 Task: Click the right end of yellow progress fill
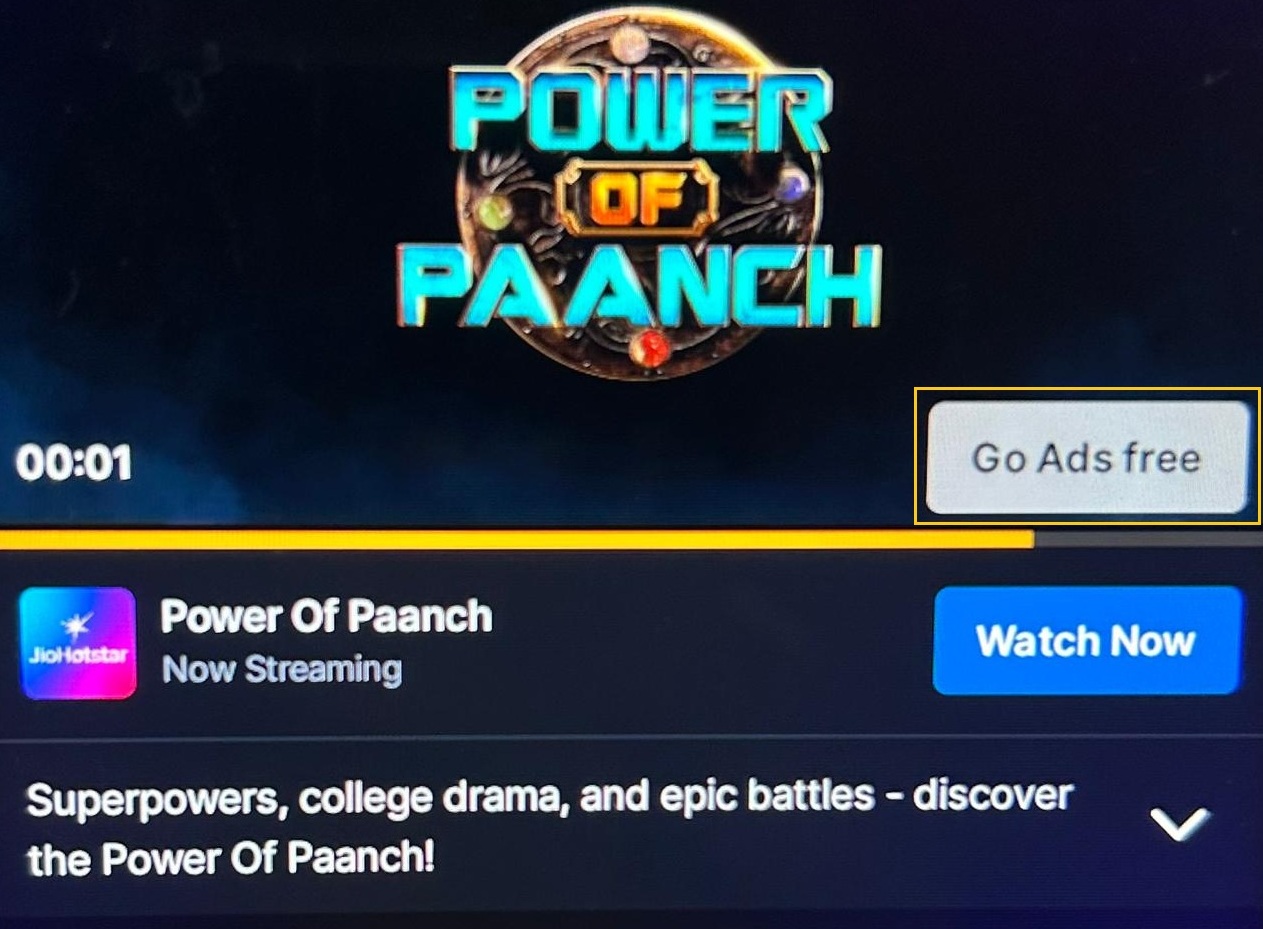point(1029,540)
